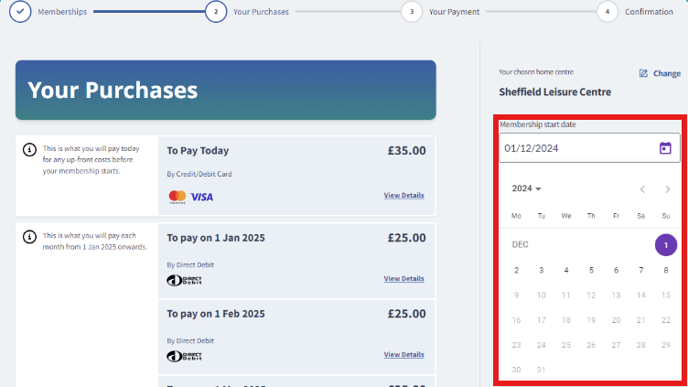The width and height of the screenshot is (688, 387).
Task: View Details for 1 Jan 2025 payment
Action: (404, 279)
